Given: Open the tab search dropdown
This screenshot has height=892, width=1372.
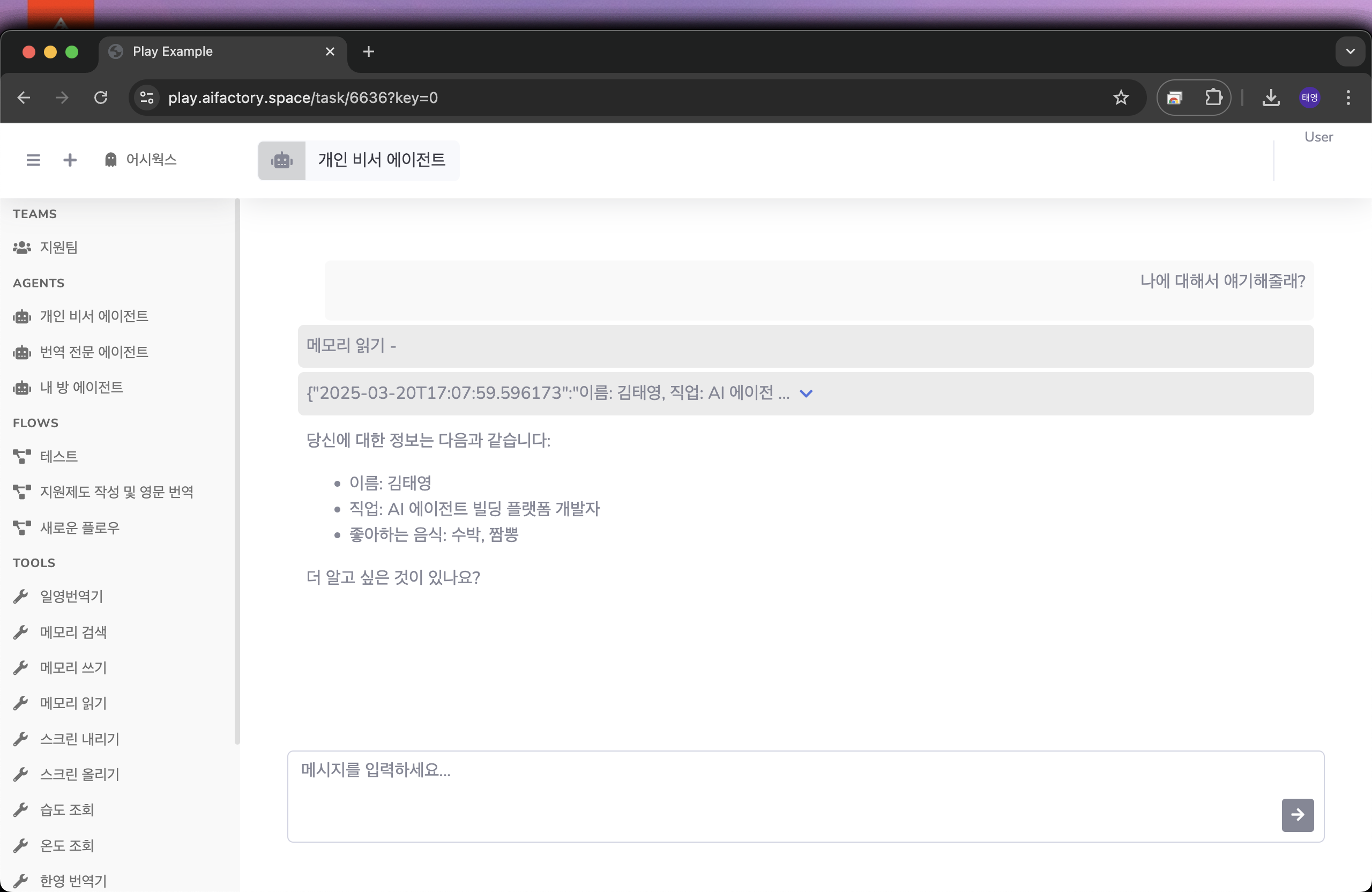Looking at the screenshot, I should coord(1350,51).
